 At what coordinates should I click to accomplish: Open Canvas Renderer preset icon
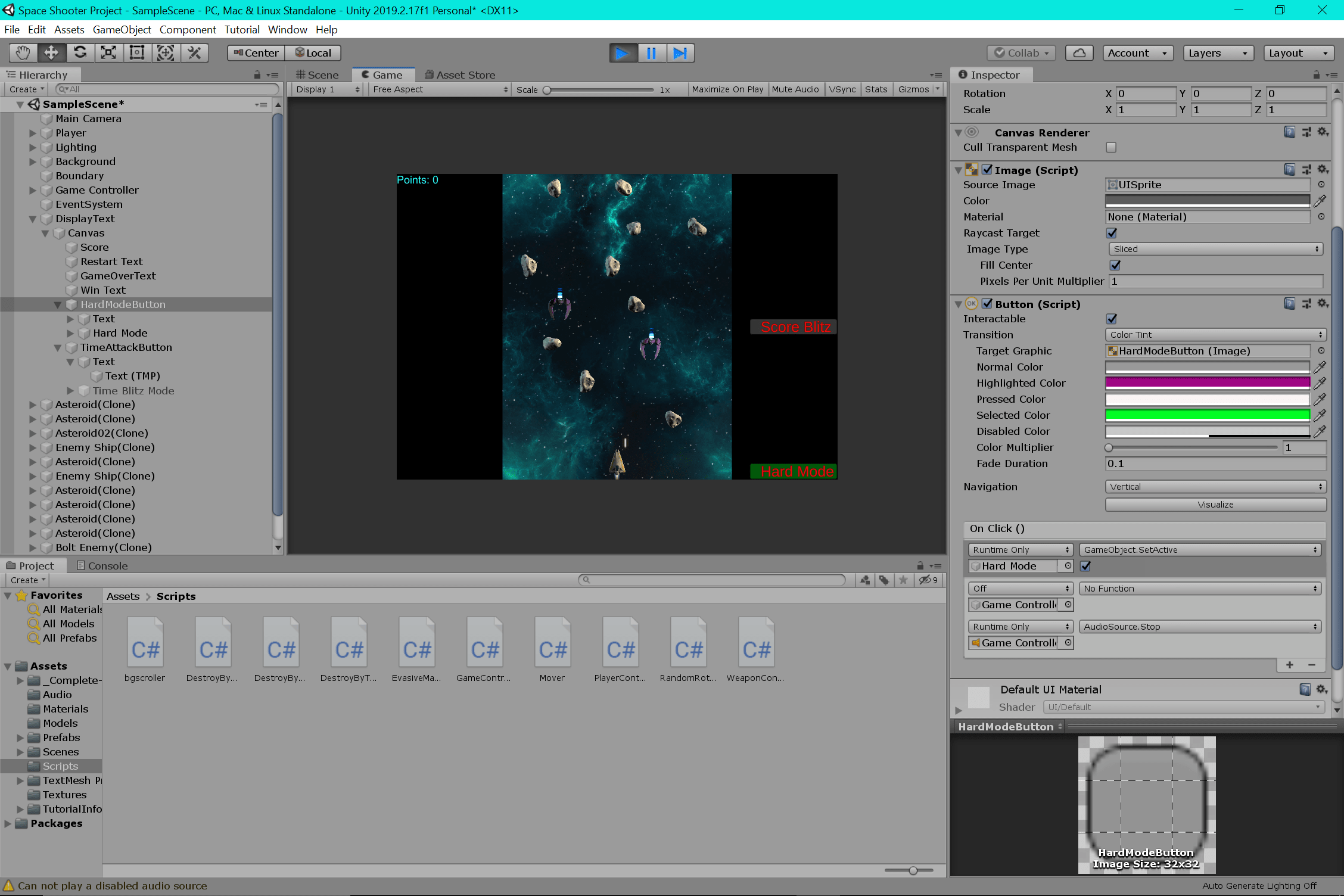click(x=1306, y=132)
